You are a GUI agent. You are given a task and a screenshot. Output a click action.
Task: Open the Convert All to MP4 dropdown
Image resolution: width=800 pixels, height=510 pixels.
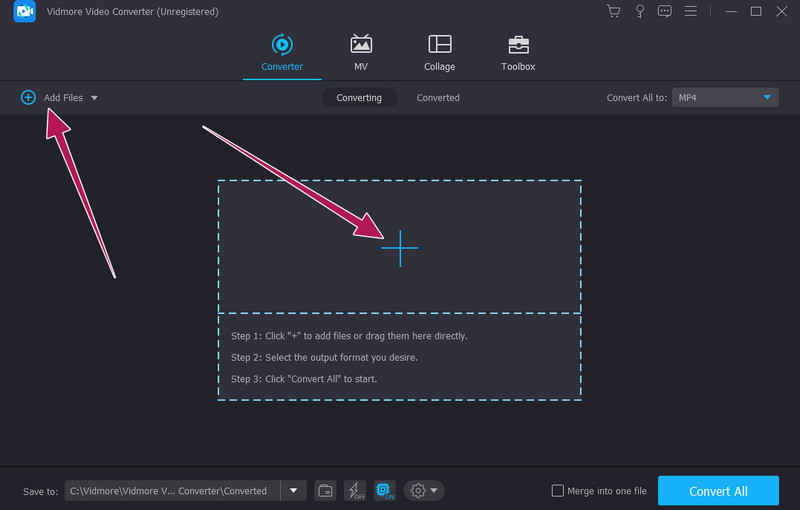(725, 98)
